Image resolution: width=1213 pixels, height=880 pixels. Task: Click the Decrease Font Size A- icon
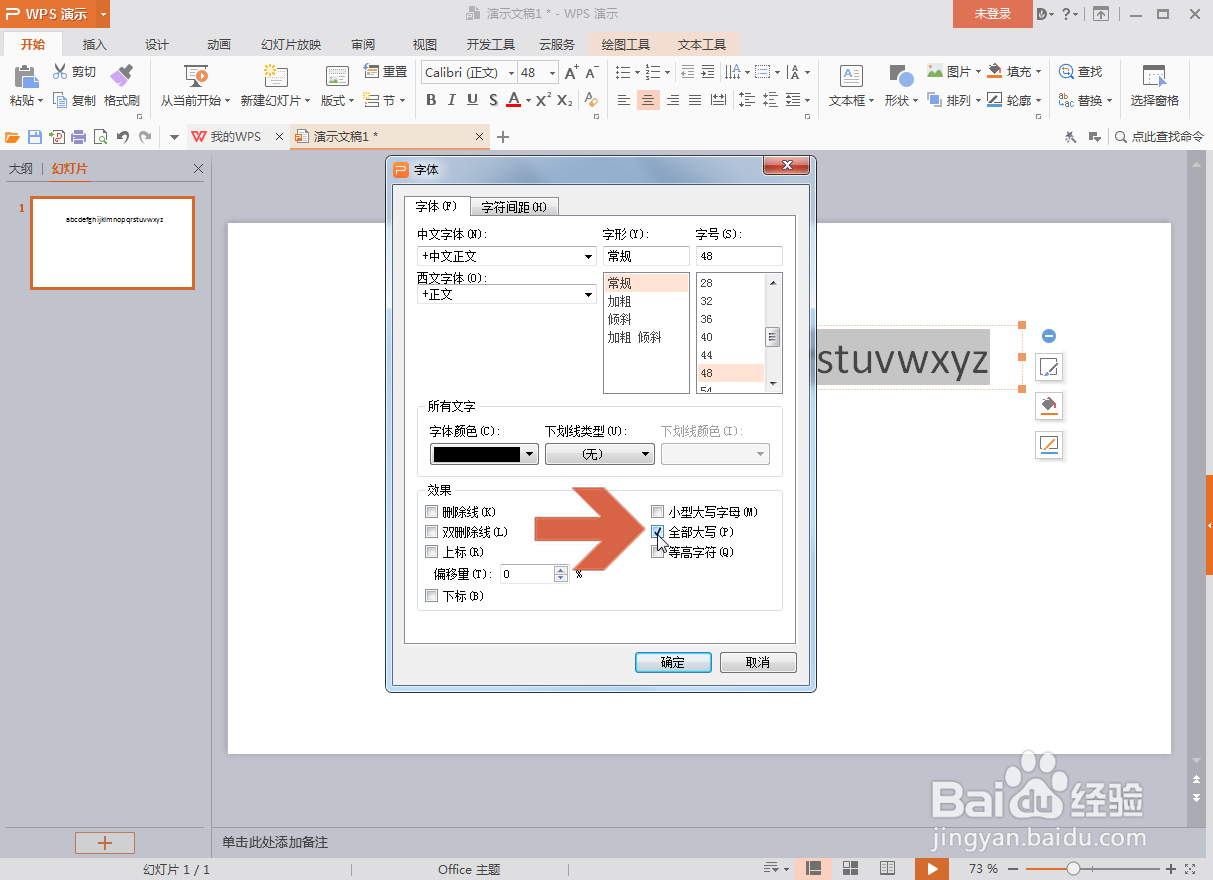pyautogui.click(x=591, y=72)
